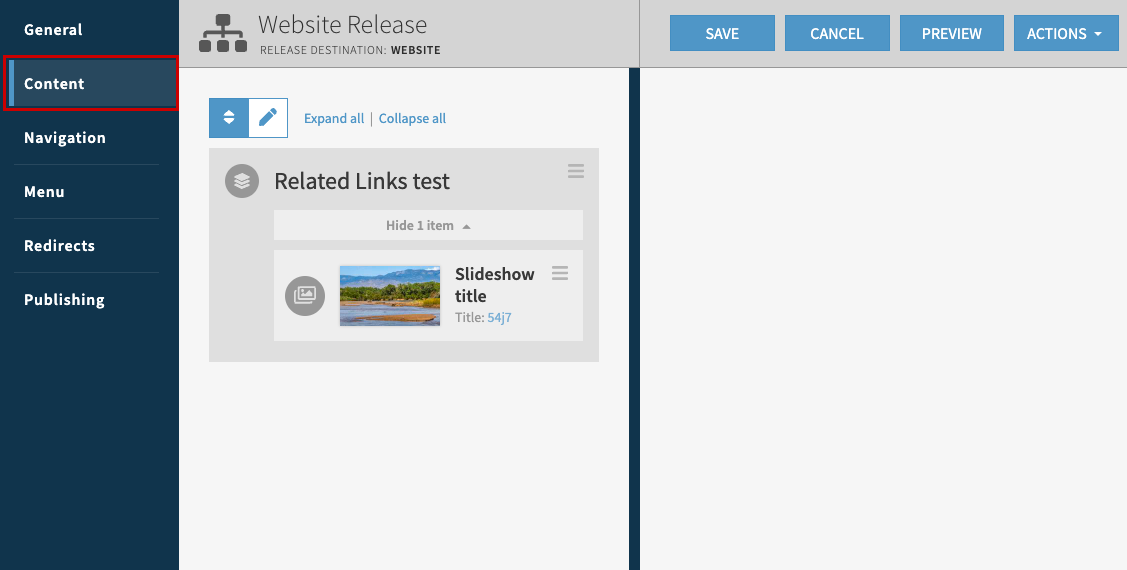Switch to the Redirects section
The width and height of the screenshot is (1127, 570).
59,246
